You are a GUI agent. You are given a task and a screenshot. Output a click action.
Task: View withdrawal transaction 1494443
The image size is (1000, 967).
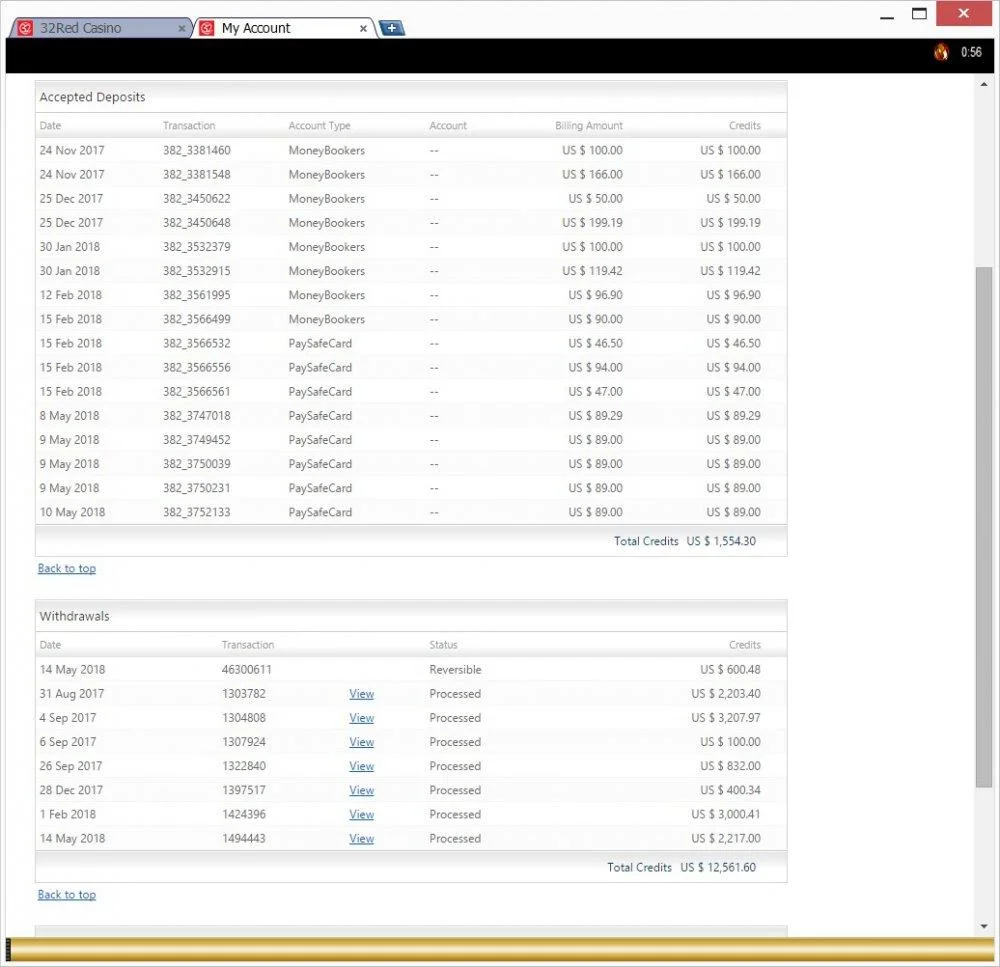(362, 839)
